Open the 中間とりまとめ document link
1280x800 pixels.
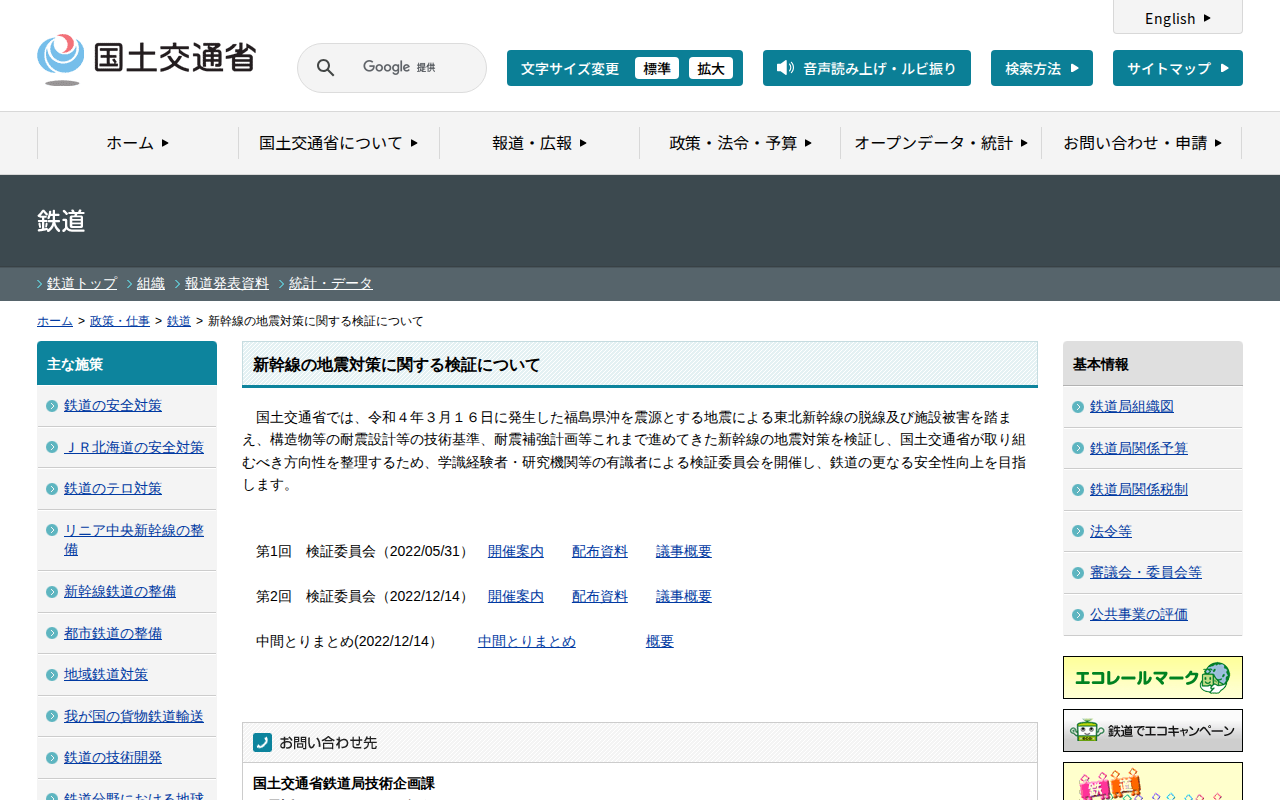pyautogui.click(x=526, y=641)
